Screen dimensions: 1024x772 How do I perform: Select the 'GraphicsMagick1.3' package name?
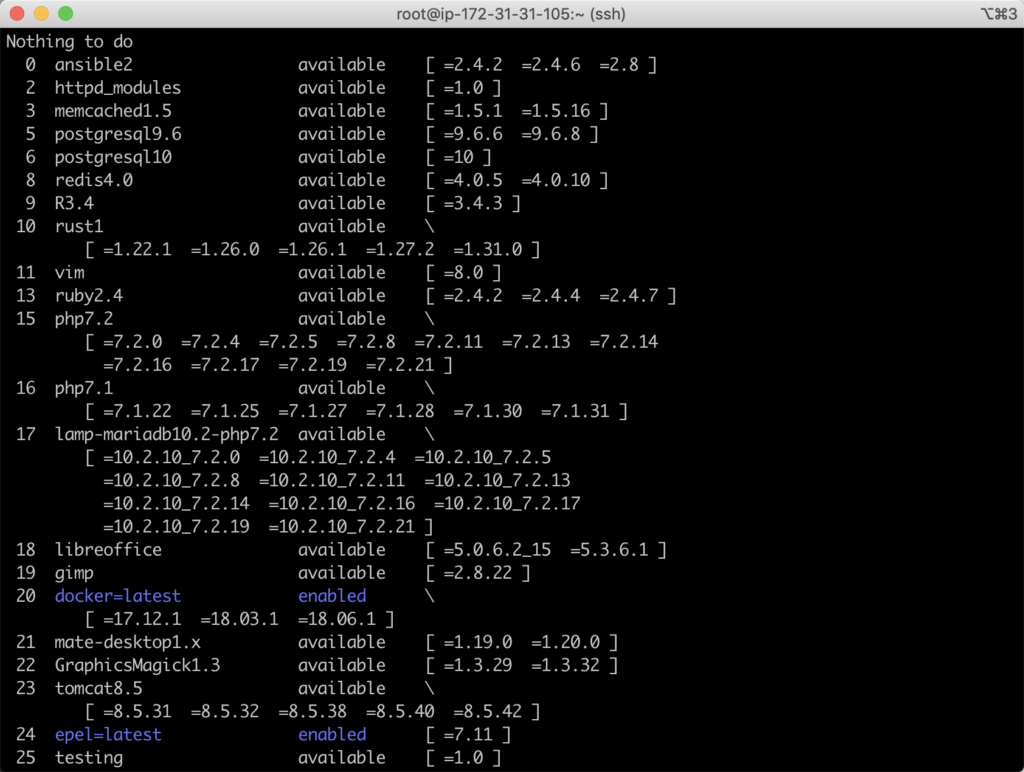click(137, 666)
